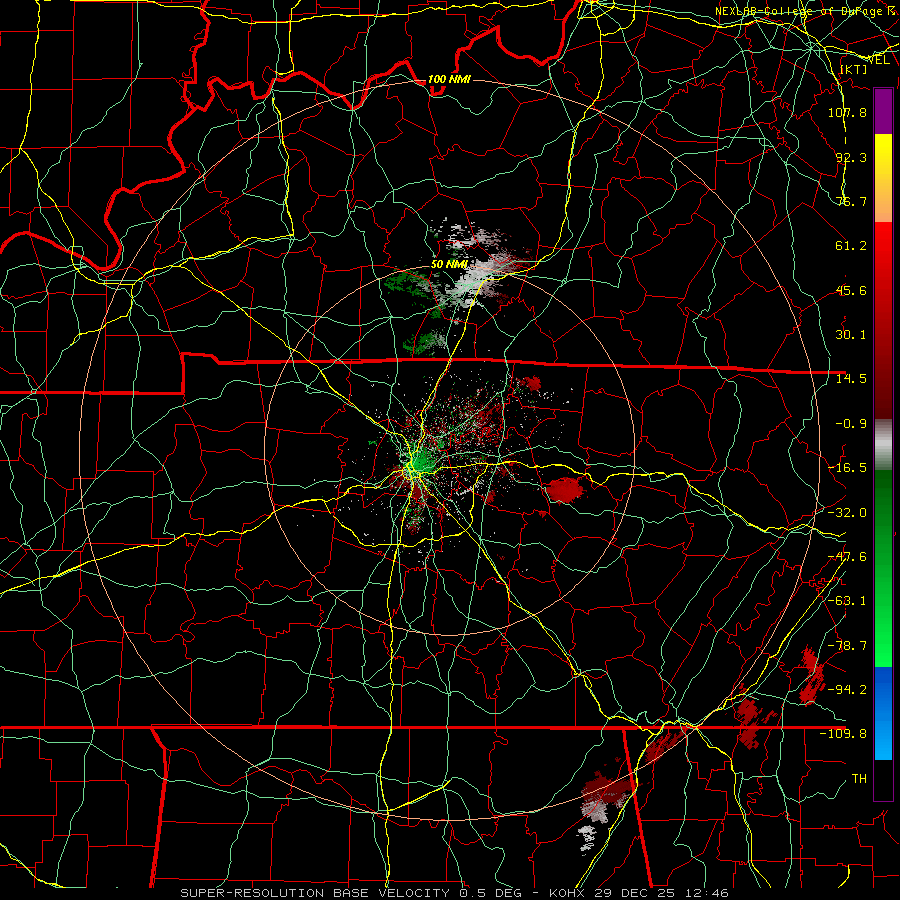This screenshot has width=900, height=900.
Task: Click the 100 NMI range ring label
Action: point(449,79)
